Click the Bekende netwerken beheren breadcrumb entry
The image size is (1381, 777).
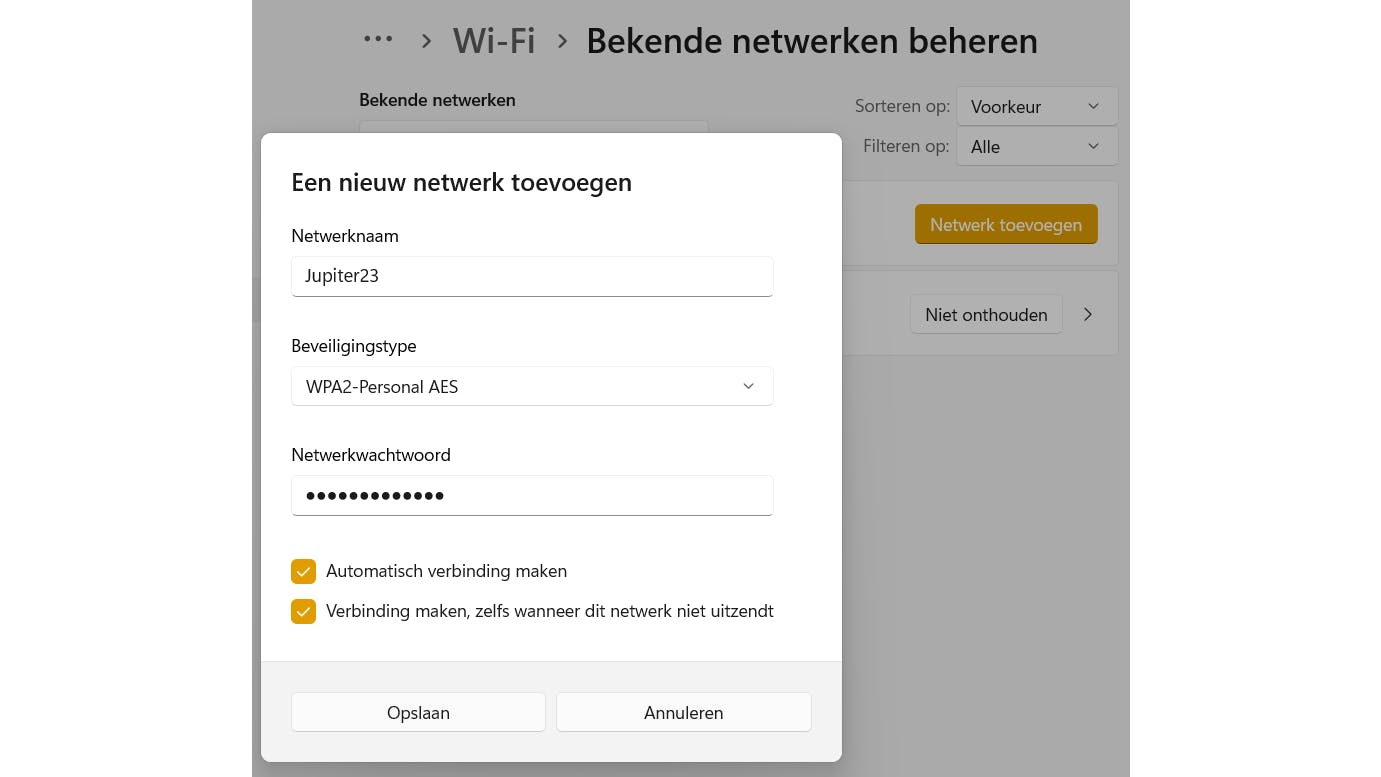tap(812, 41)
